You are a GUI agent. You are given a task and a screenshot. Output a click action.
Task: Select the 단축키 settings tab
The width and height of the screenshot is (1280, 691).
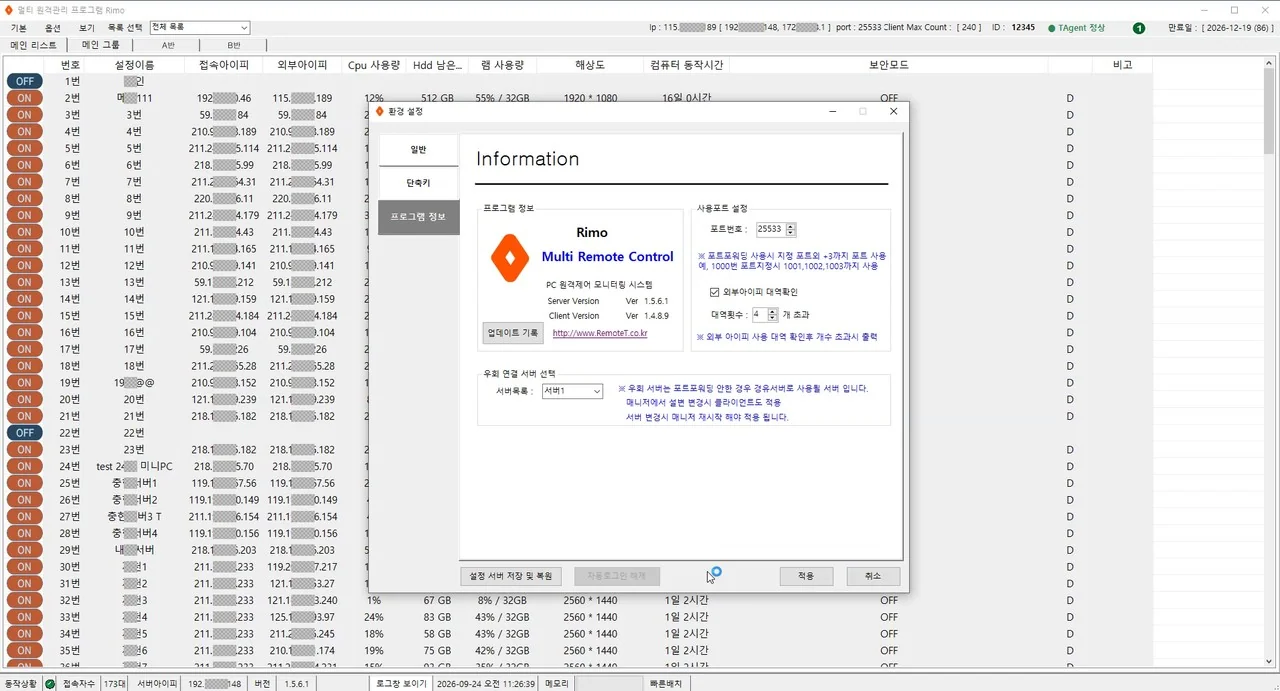tap(418, 184)
